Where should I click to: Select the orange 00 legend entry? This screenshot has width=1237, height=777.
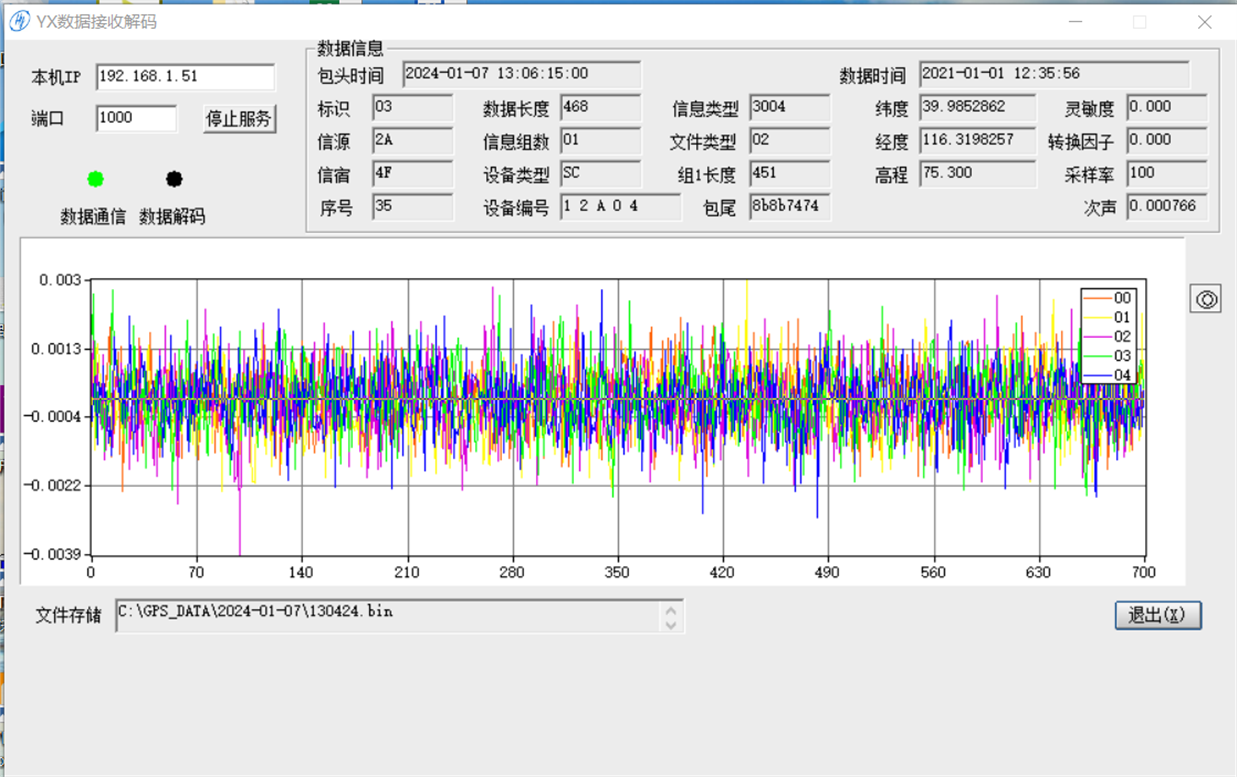(1110, 298)
